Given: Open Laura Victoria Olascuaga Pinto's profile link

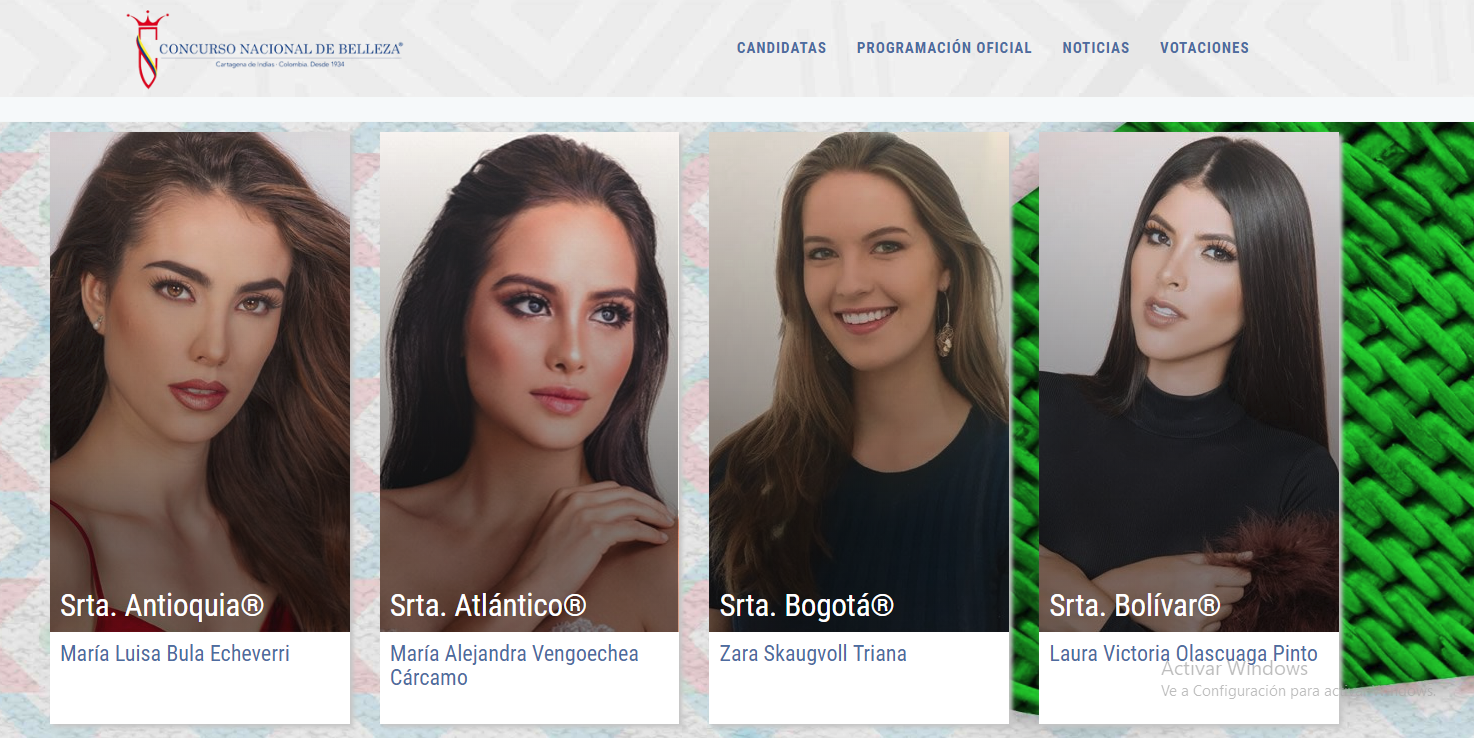Looking at the screenshot, I should [x=1183, y=654].
